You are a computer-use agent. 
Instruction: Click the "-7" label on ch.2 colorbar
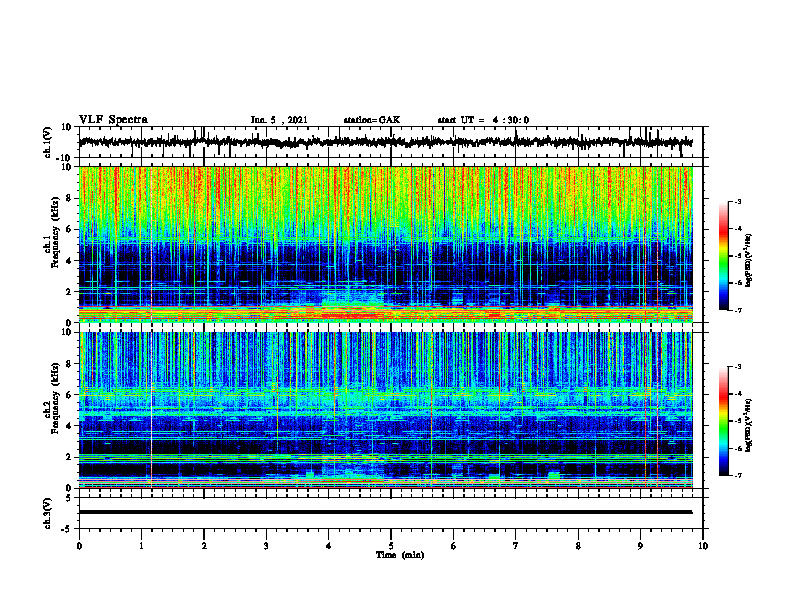tap(737, 476)
